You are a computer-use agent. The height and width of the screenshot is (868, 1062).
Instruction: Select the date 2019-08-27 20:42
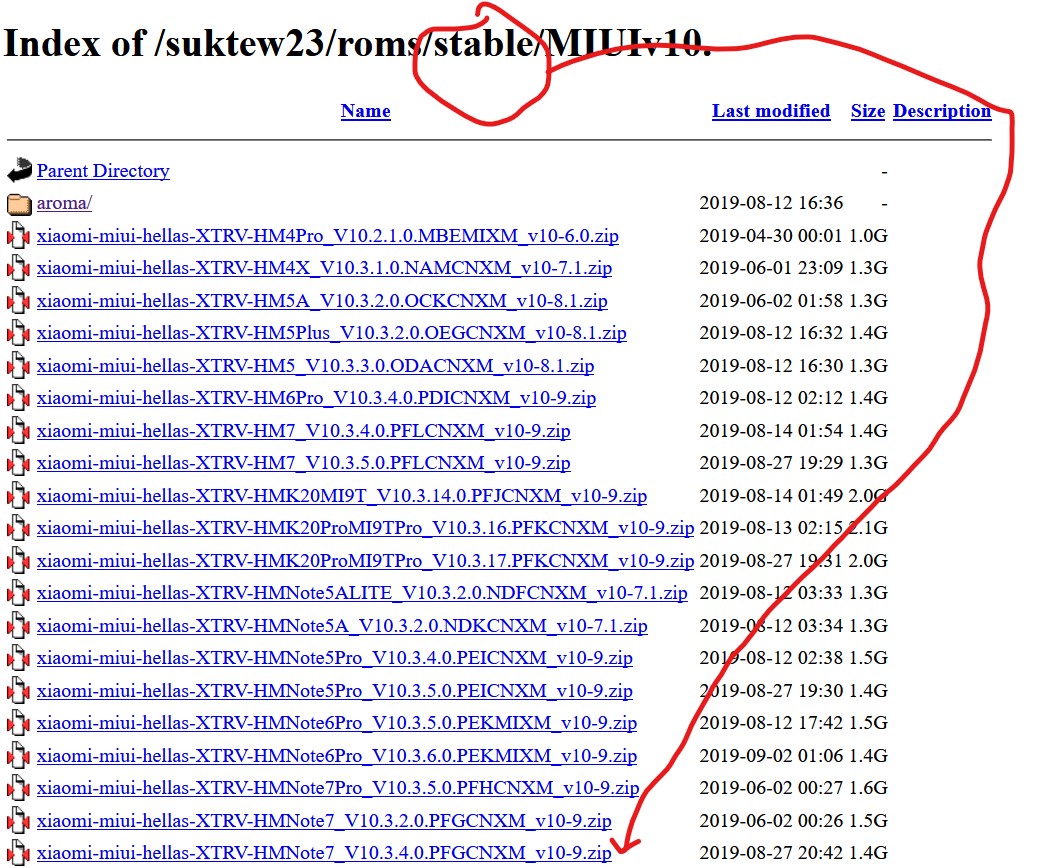tap(771, 853)
